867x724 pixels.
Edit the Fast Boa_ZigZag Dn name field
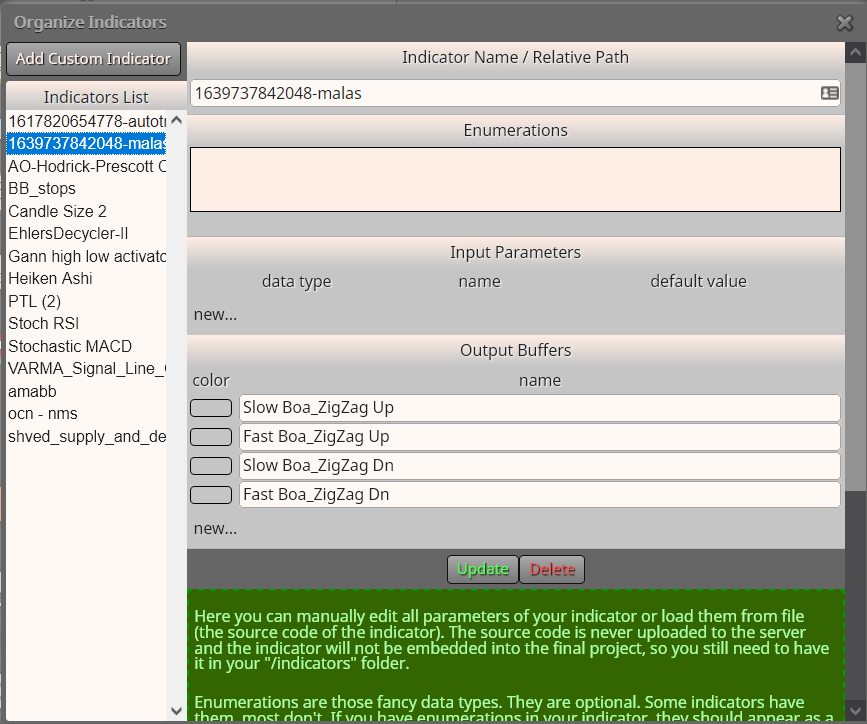[540, 494]
